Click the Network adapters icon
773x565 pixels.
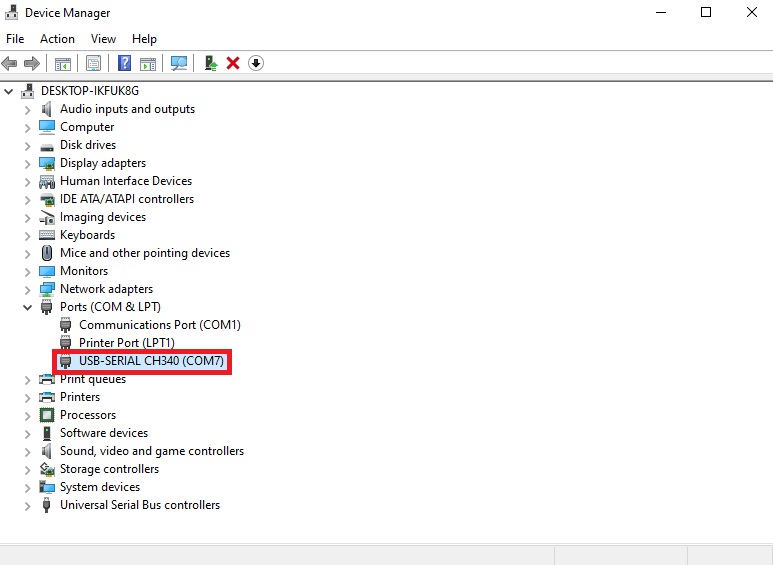[x=47, y=289]
